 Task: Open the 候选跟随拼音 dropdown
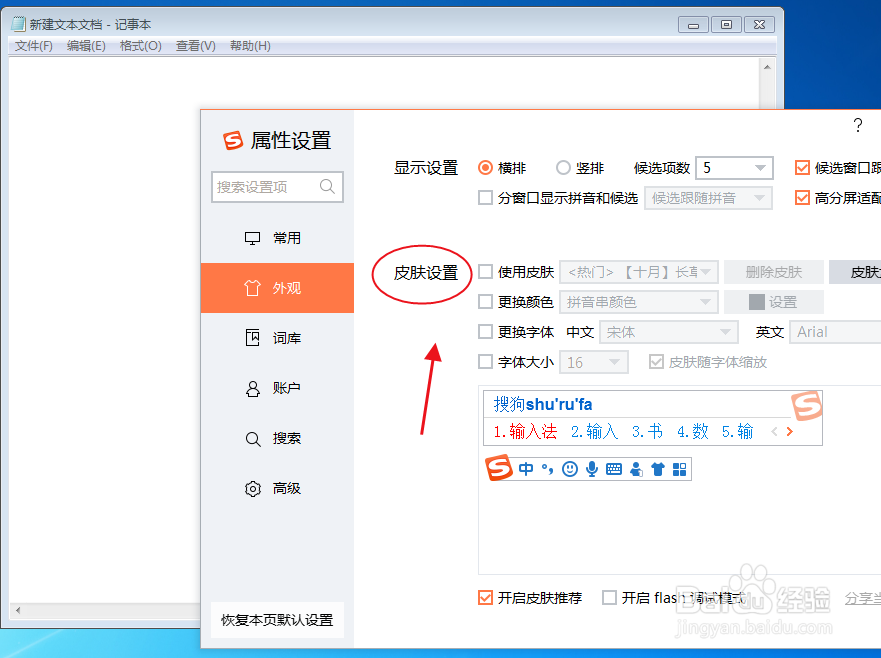coord(708,198)
